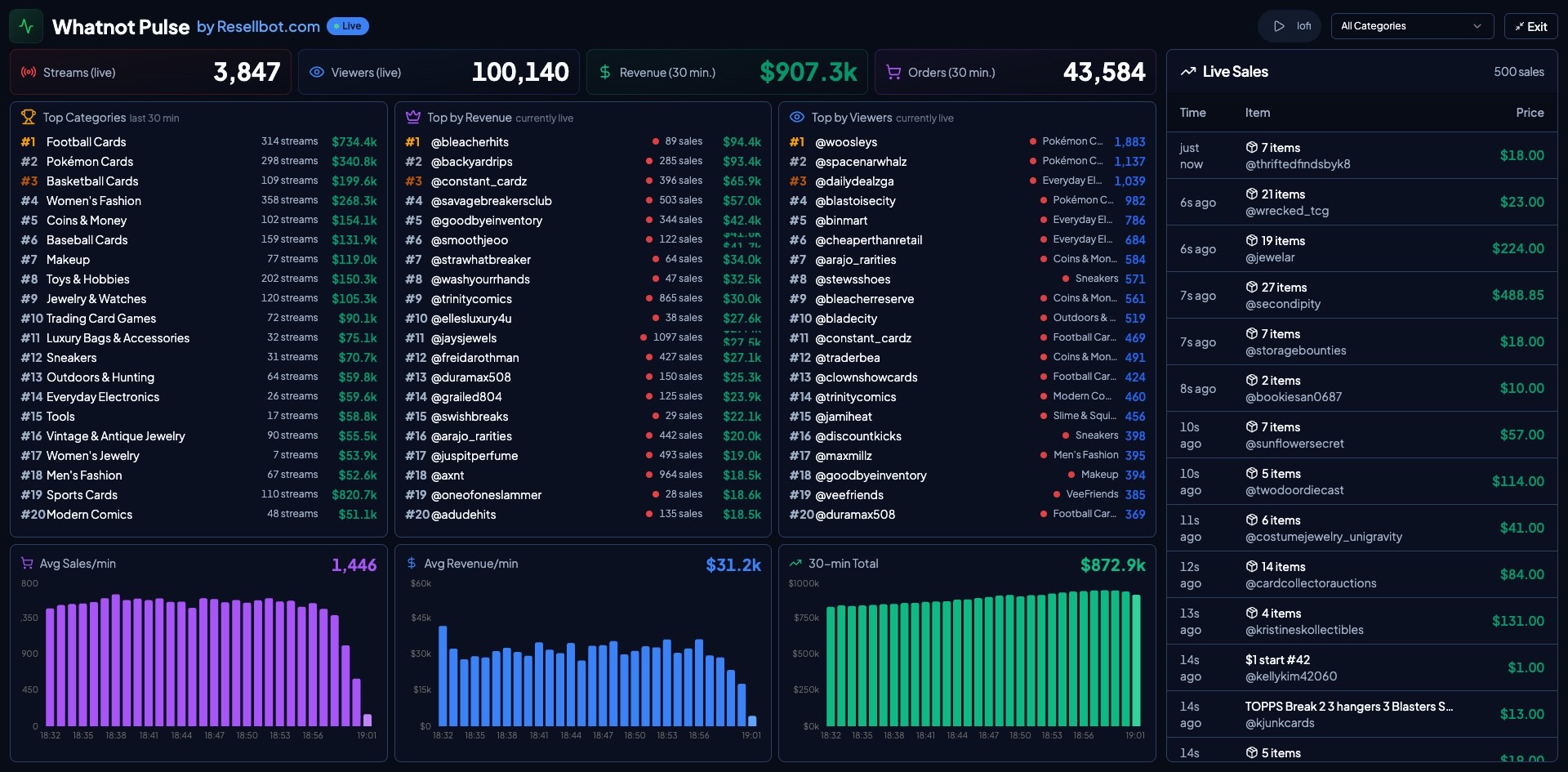This screenshot has width=1568, height=772.
Task: Click the Avg Sales/min cart icon
Action: click(x=27, y=563)
